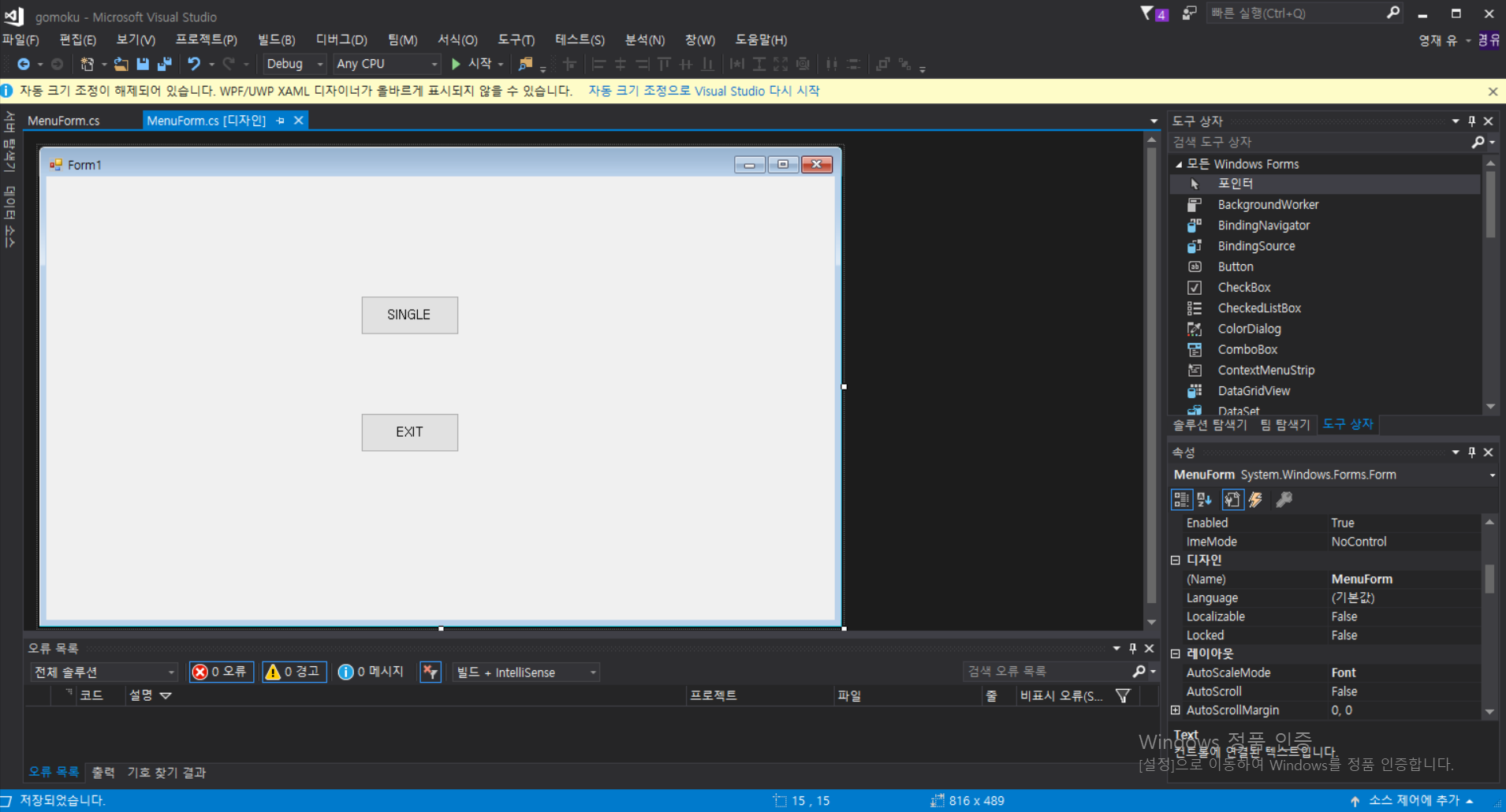Open the MenuForm object selector dropdown
This screenshot has height=812, width=1506.
tap(1492, 475)
